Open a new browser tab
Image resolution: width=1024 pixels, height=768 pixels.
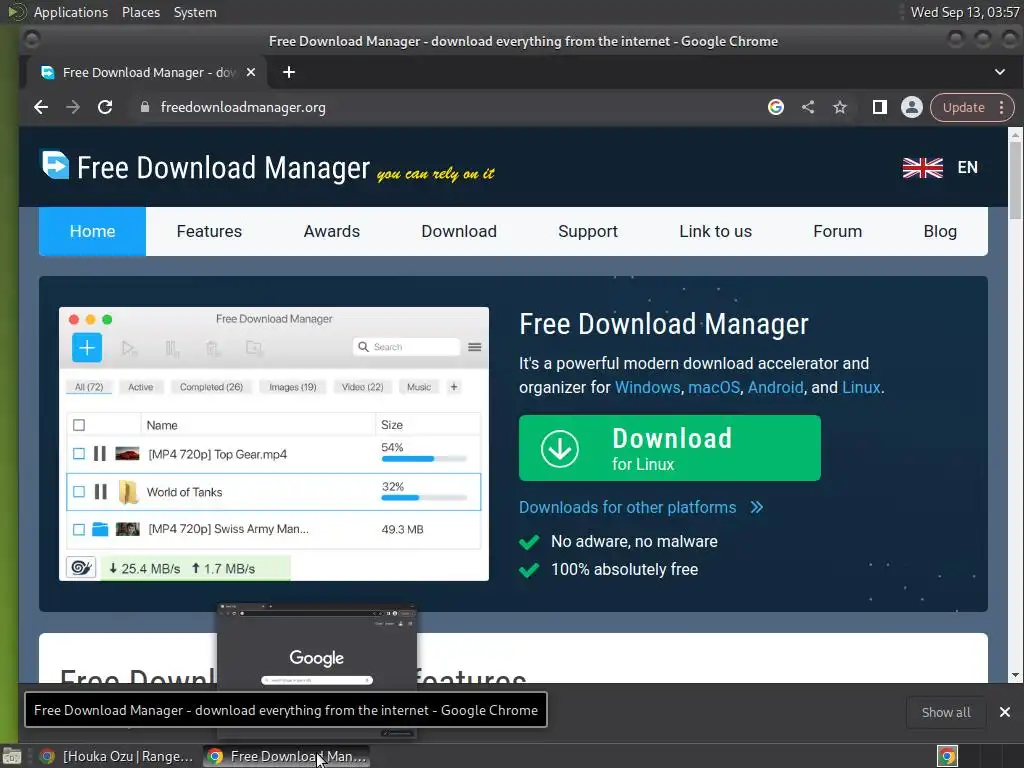click(x=289, y=72)
